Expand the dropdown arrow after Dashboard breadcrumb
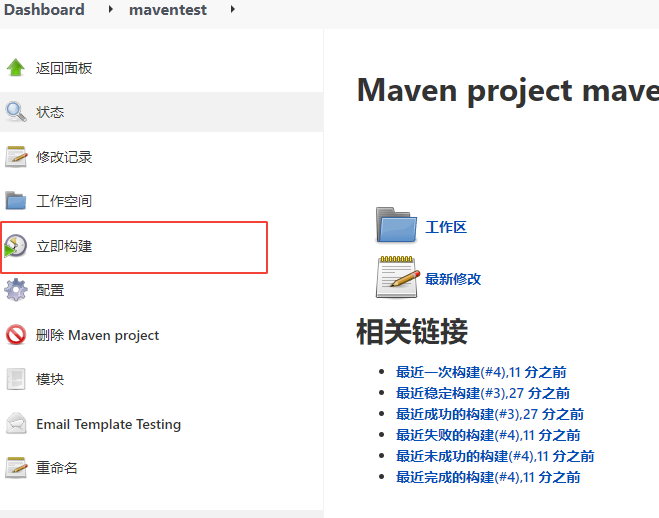 point(110,9)
